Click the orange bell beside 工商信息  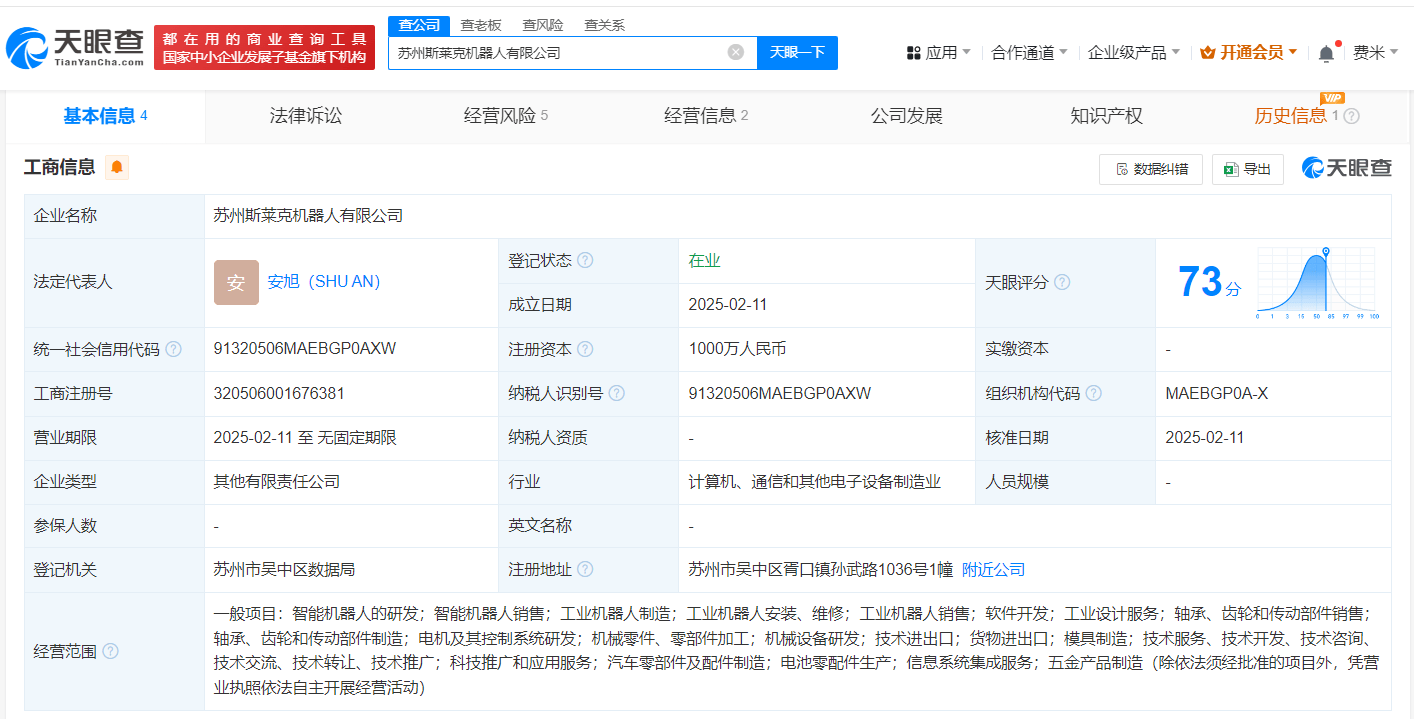point(117,167)
